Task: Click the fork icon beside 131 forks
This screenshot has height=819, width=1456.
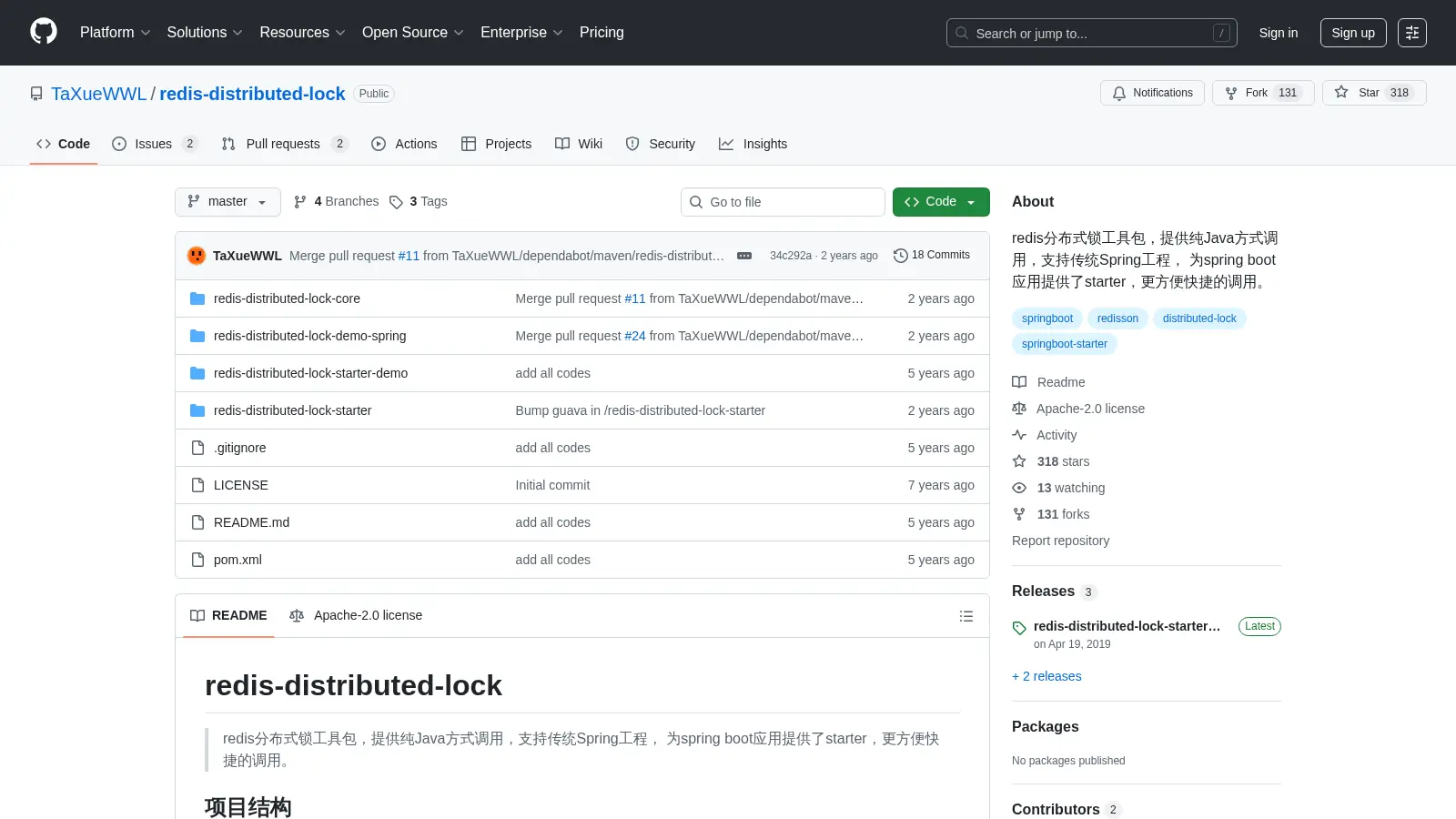Action: tap(1019, 514)
